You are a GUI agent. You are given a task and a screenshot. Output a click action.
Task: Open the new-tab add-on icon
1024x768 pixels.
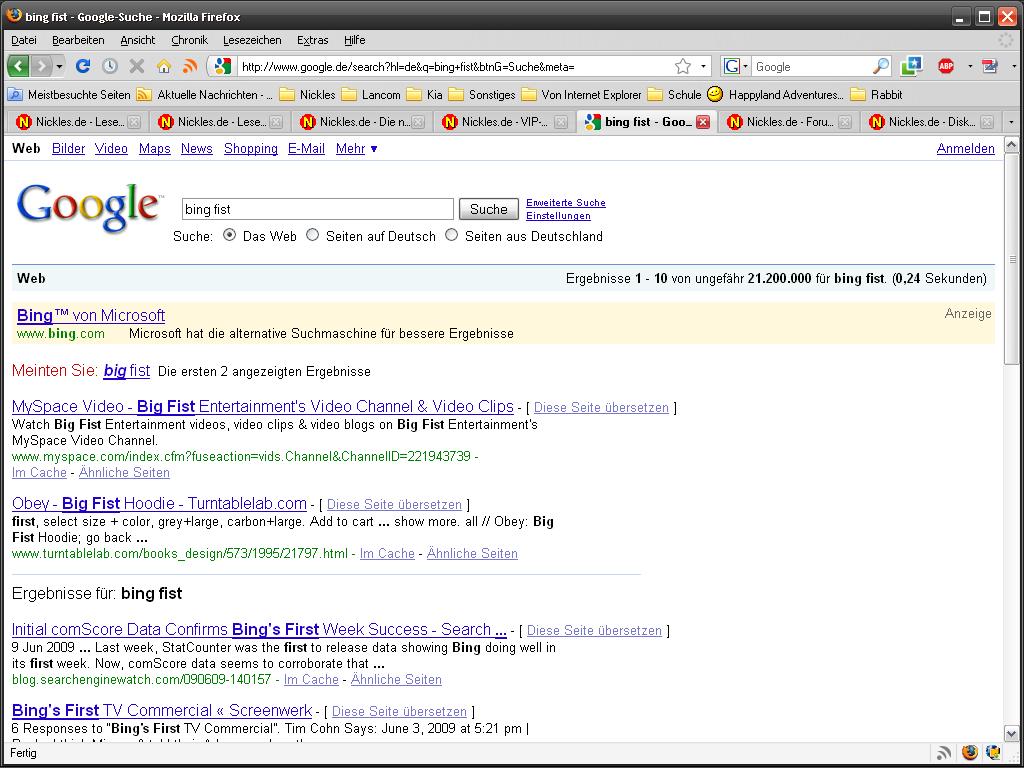click(x=911, y=66)
